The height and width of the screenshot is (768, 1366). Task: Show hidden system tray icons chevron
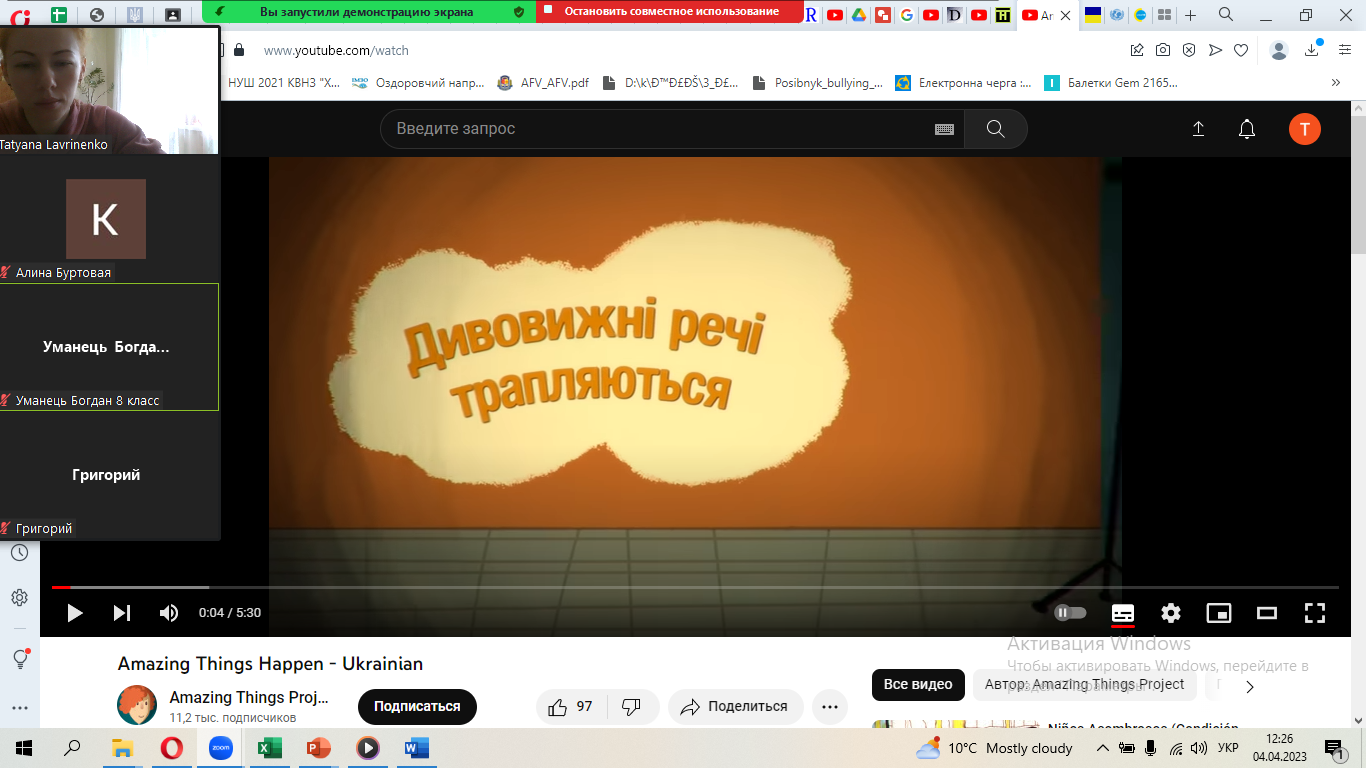click(x=1102, y=748)
